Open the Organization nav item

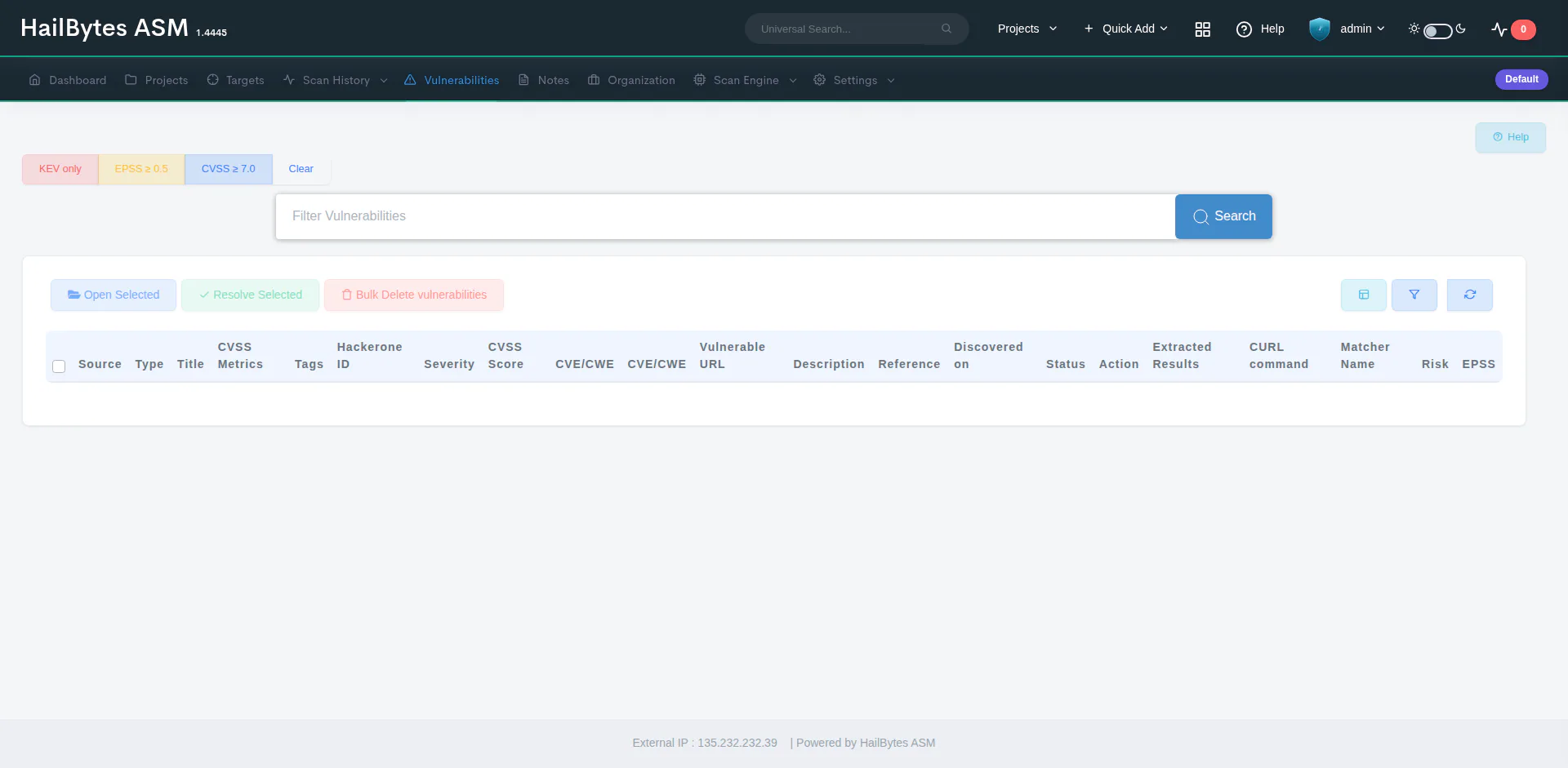click(x=631, y=80)
